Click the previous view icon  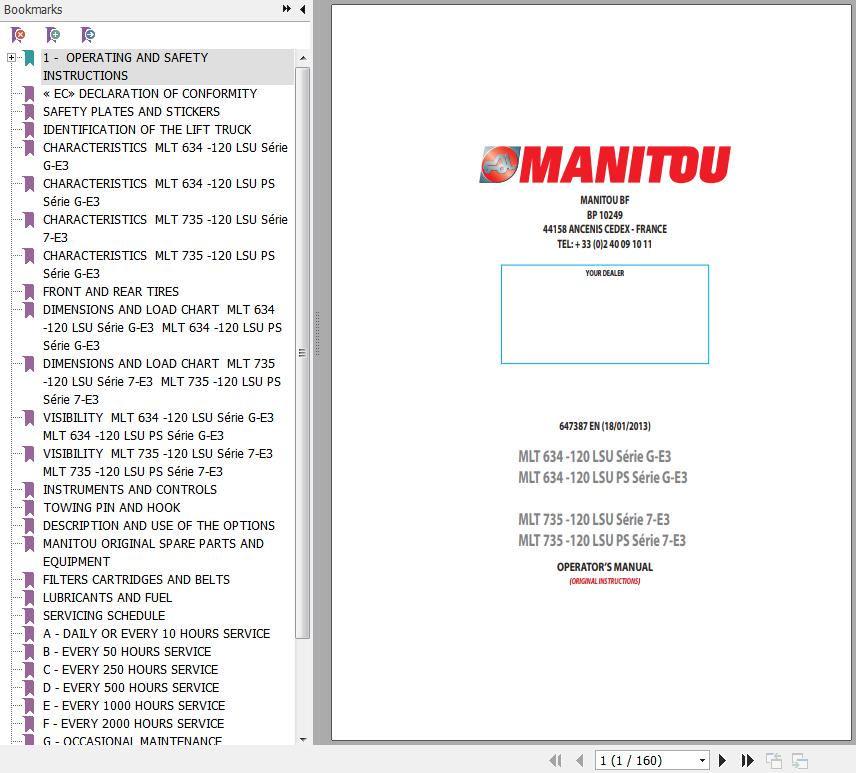[x=774, y=760]
